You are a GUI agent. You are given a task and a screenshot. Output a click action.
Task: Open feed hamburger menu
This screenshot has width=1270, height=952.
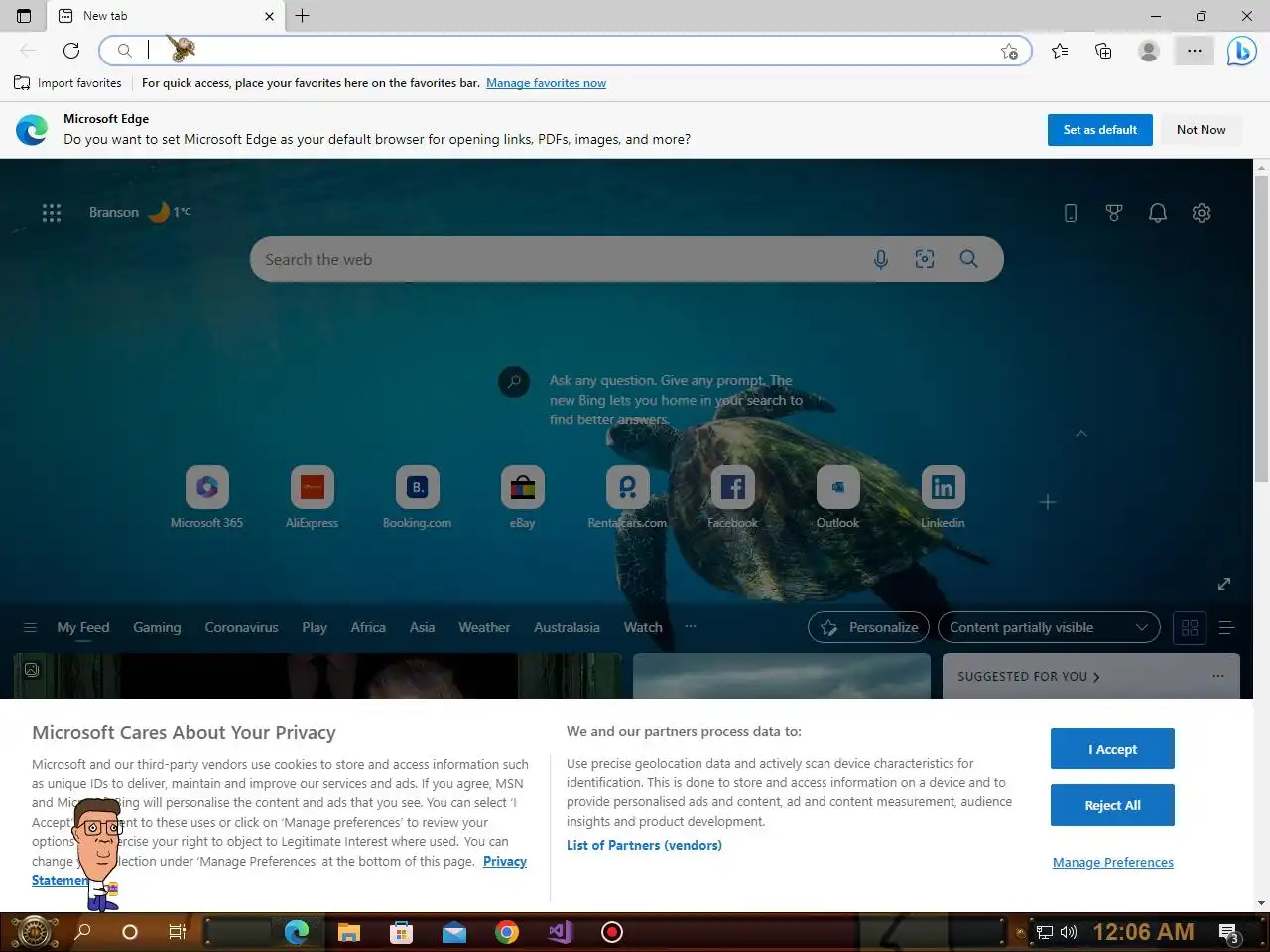coord(30,627)
